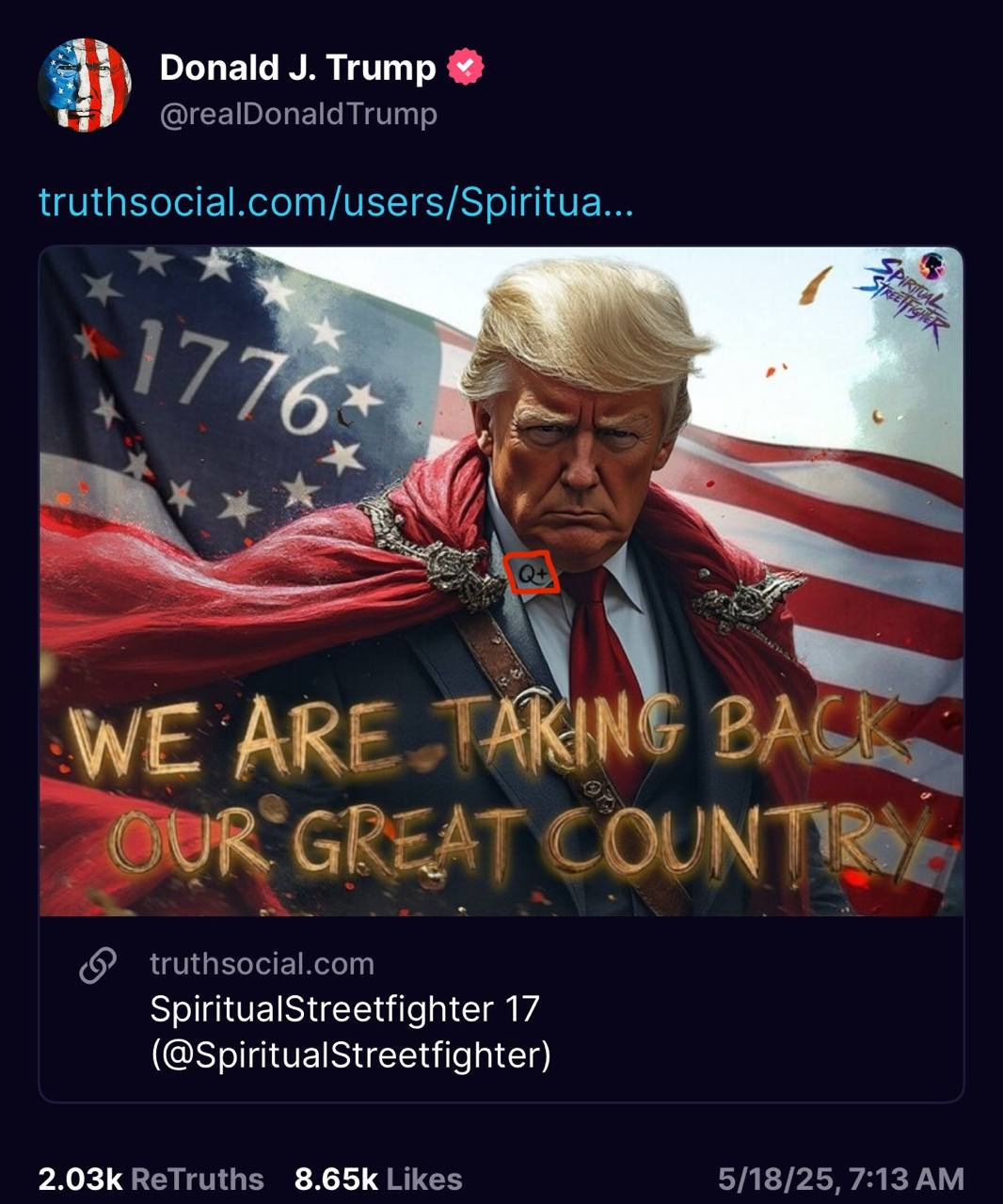Open the Donald J. Trump display name
Screen dimensions: 1003x1204
click(x=297, y=67)
